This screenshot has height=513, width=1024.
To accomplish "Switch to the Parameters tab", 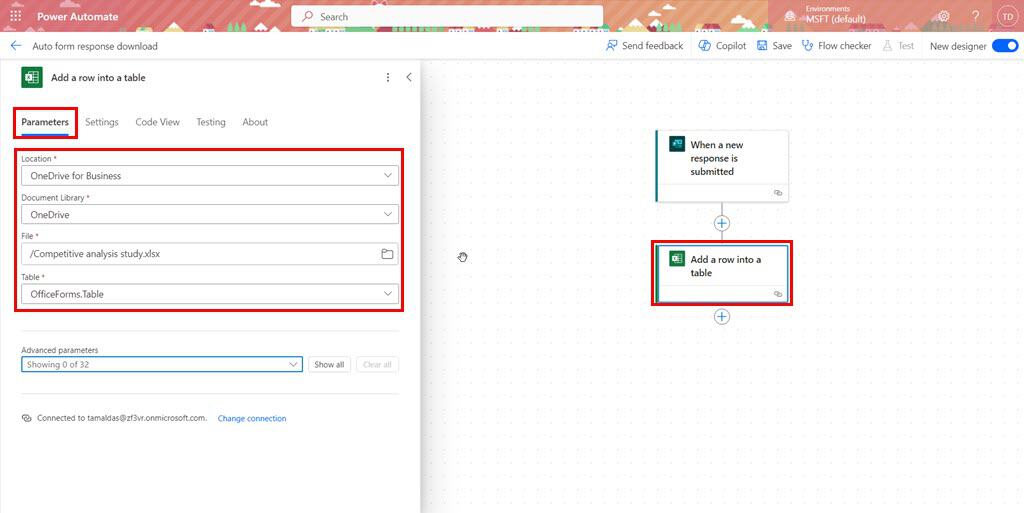I will coord(45,122).
